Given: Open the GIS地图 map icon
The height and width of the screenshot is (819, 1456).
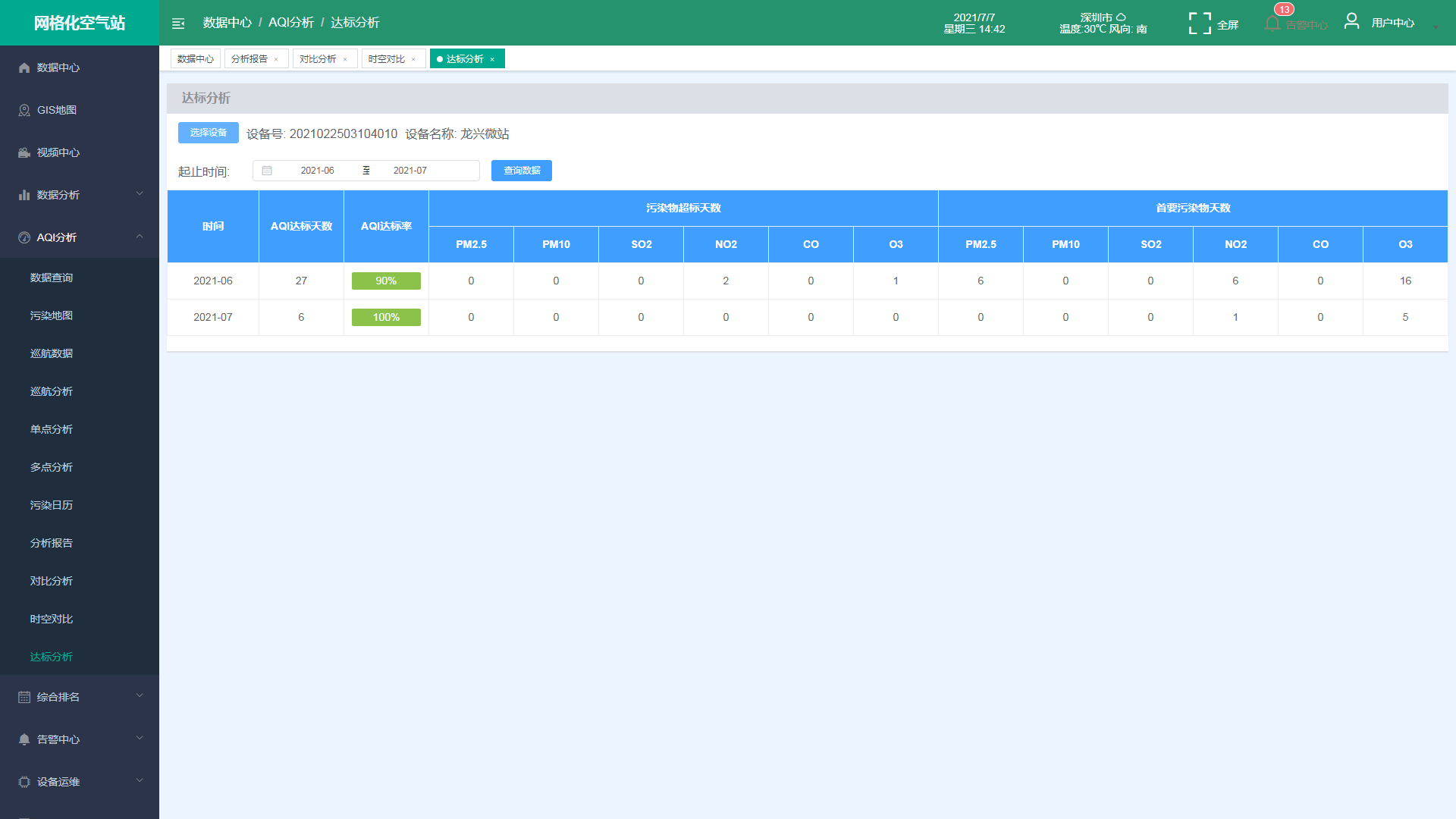Looking at the screenshot, I should (24, 110).
